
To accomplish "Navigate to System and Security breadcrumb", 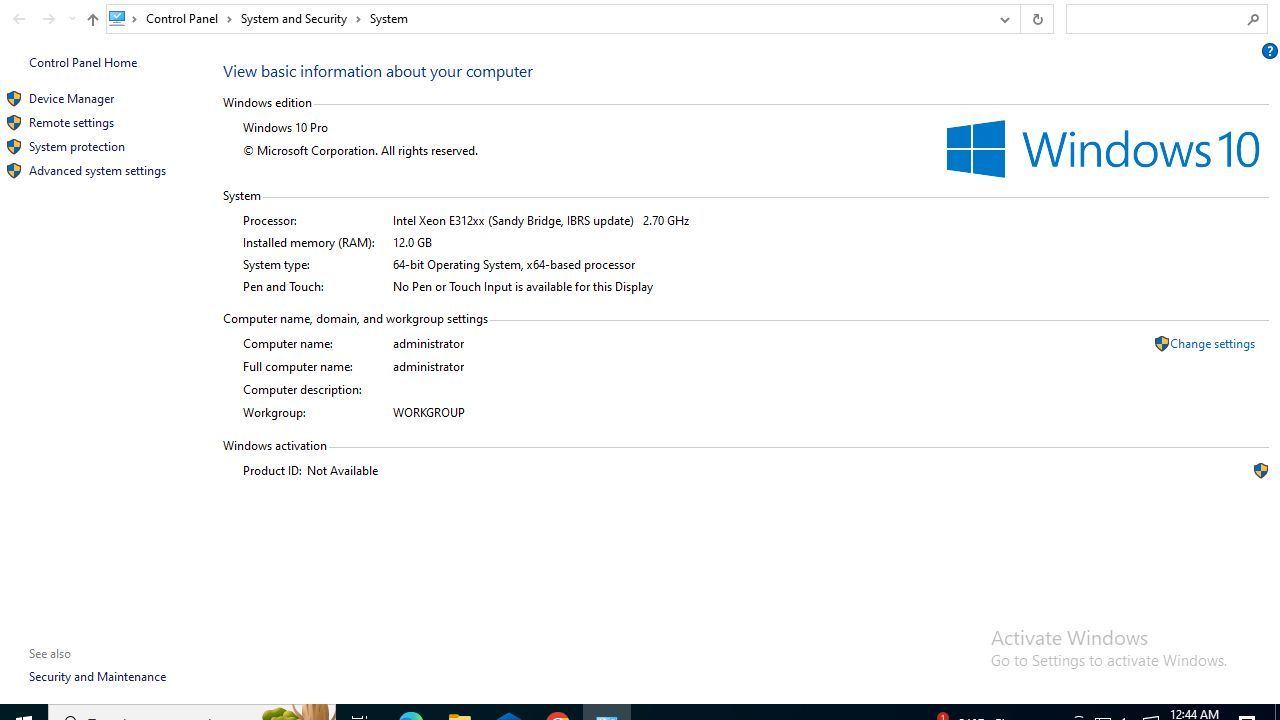I will pyautogui.click(x=293, y=19).
